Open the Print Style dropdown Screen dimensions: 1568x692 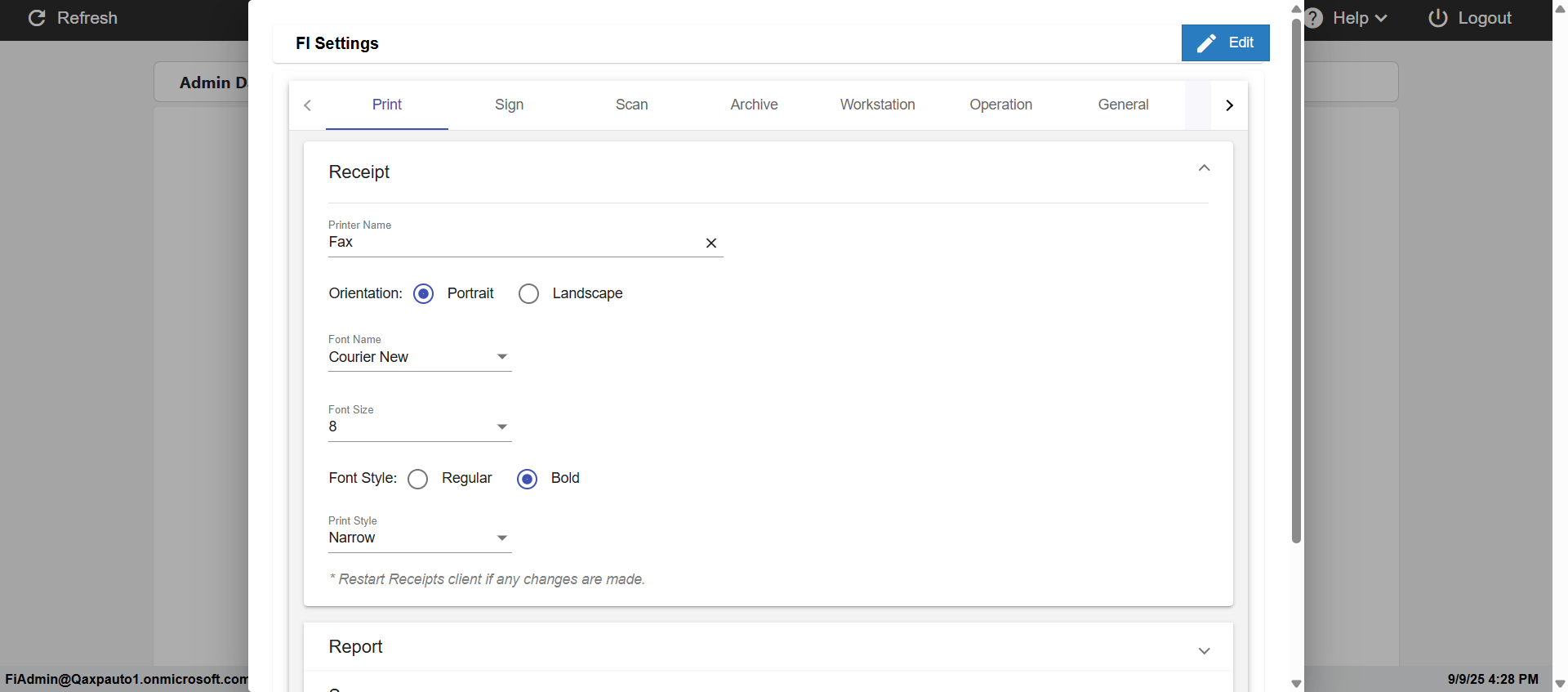click(420, 538)
